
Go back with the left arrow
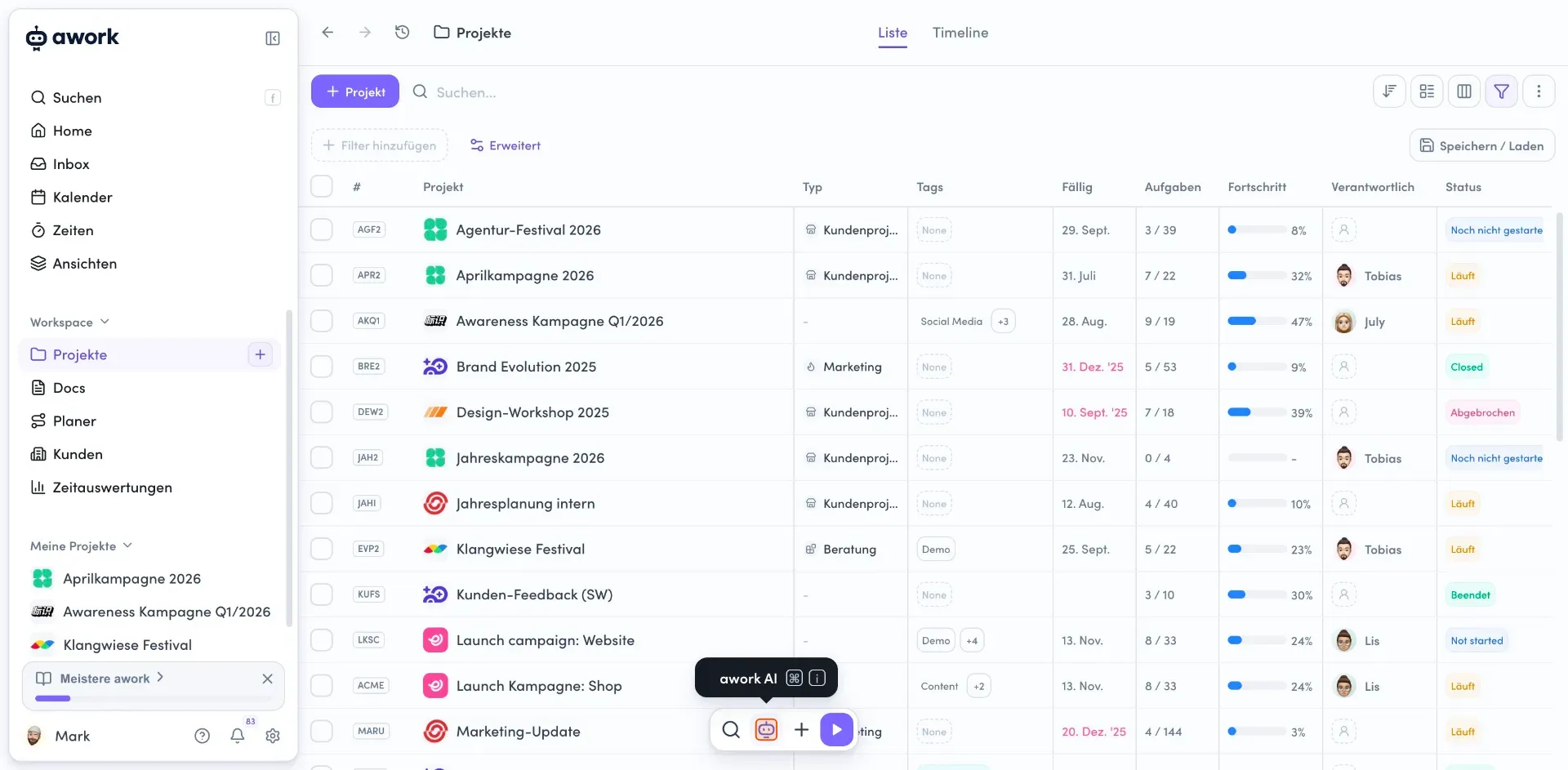pyautogui.click(x=327, y=33)
